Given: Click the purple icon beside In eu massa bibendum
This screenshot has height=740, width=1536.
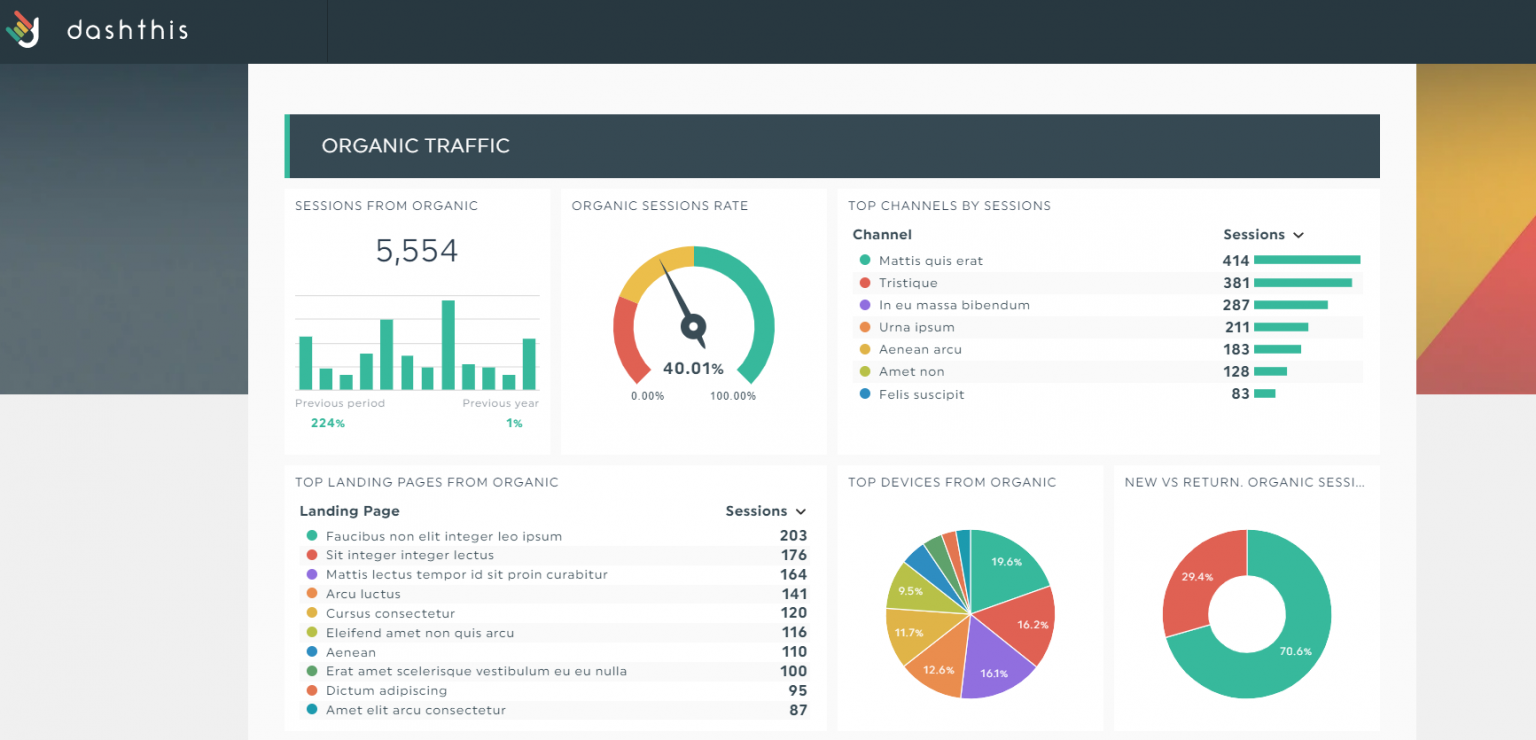Looking at the screenshot, I should coord(864,305).
